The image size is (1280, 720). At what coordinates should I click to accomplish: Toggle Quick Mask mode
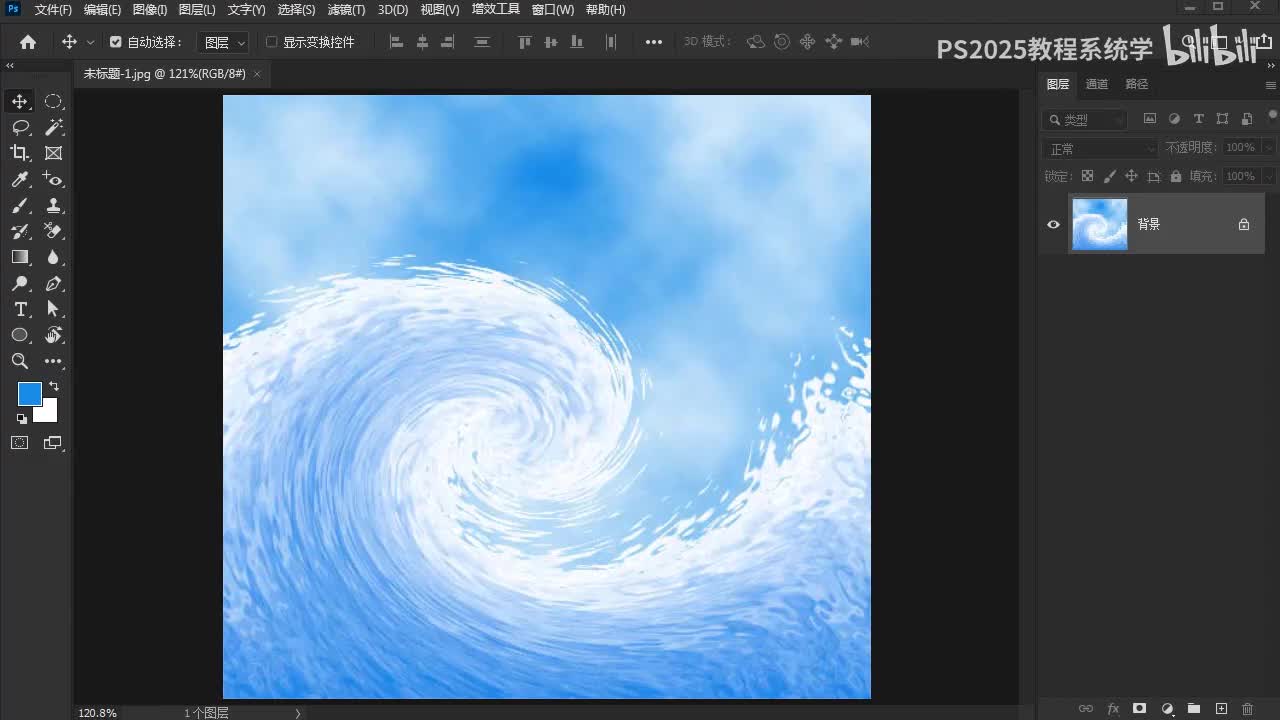click(x=20, y=442)
